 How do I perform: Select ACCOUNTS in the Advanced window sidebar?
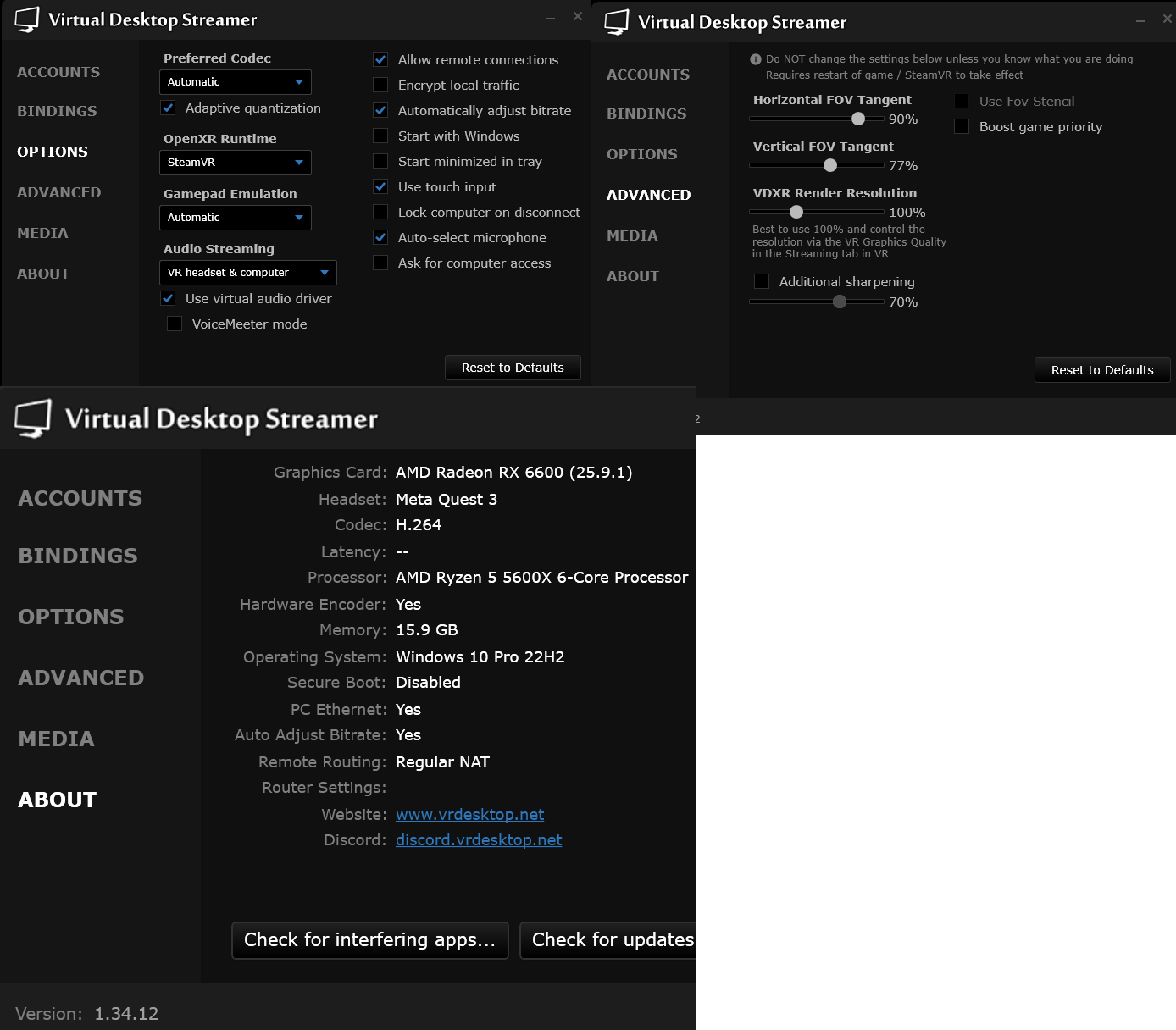tap(648, 75)
